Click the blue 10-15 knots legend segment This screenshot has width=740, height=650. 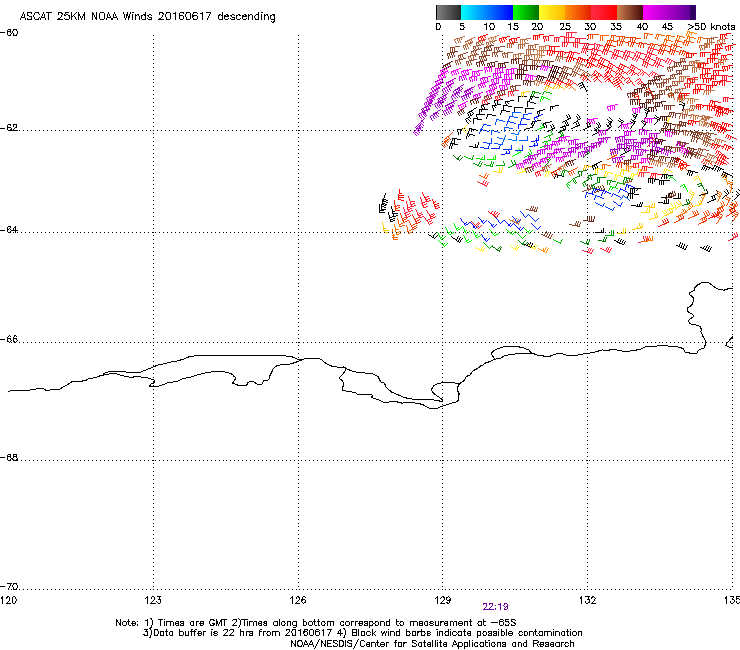tap(500, 12)
